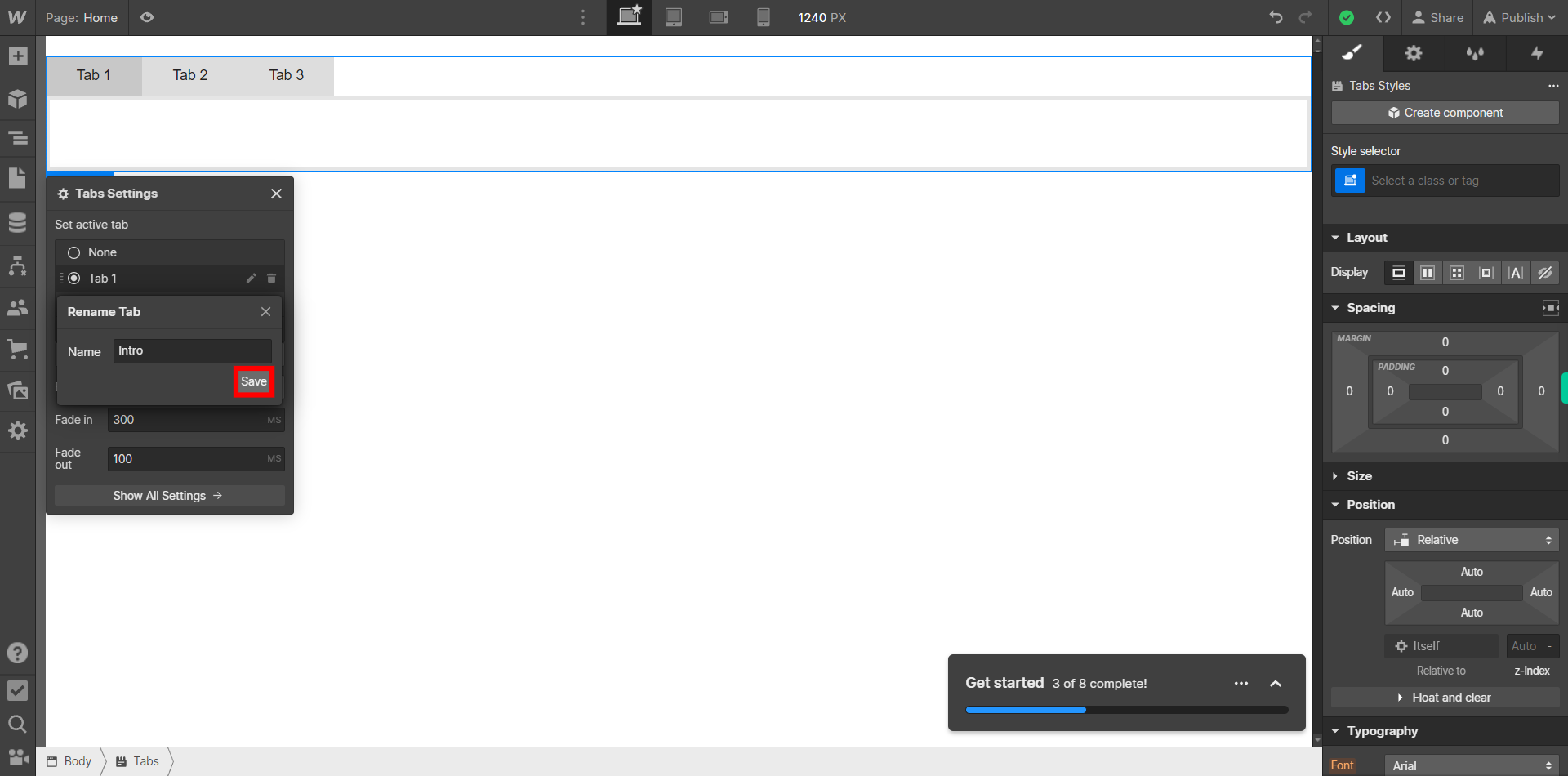Open the Publish dropdown
Viewport: 1568px width, 776px height.
(1520, 17)
